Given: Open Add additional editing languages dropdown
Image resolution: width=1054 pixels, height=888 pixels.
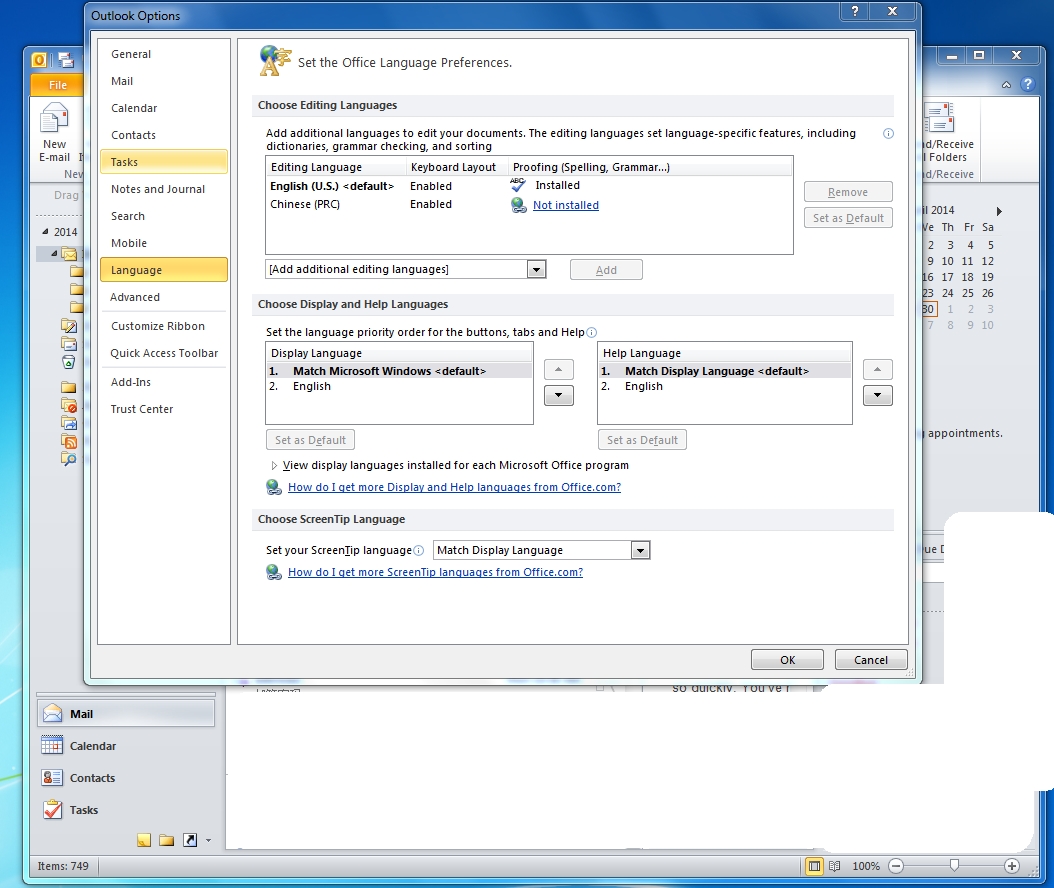Looking at the screenshot, I should (x=536, y=270).
